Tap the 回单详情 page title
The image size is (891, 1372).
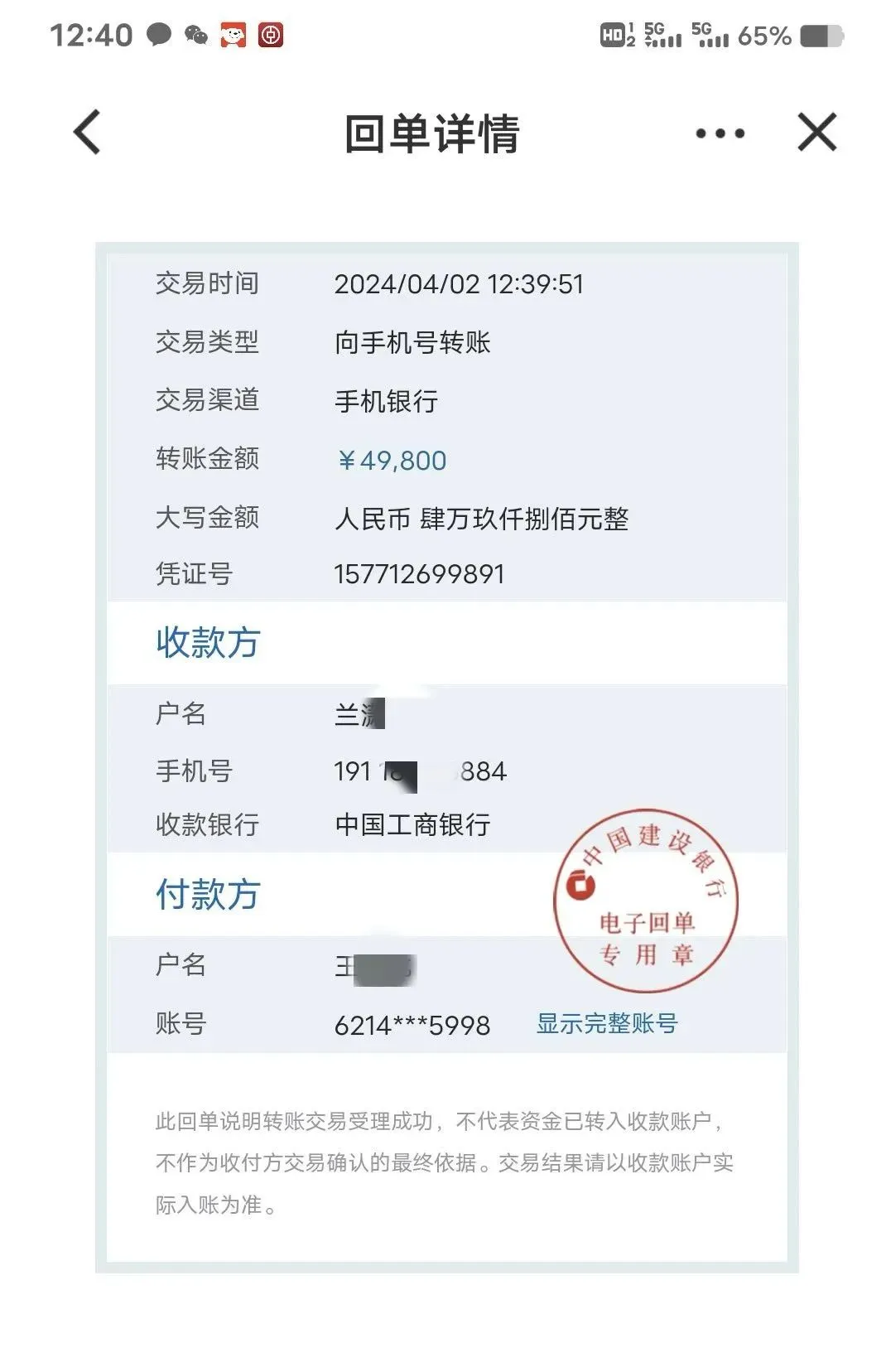(432, 133)
